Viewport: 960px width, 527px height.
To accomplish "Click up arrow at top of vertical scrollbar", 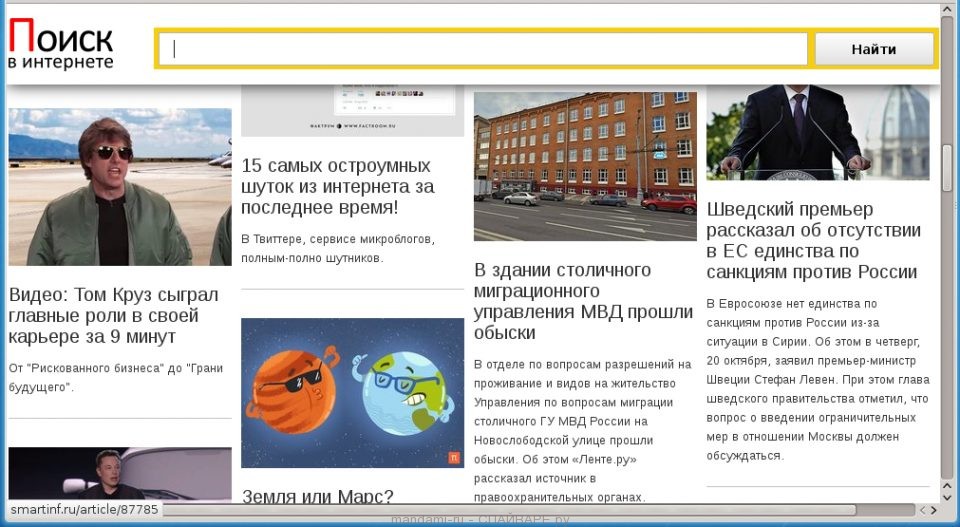I will pyautogui.click(x=947, y=11).
